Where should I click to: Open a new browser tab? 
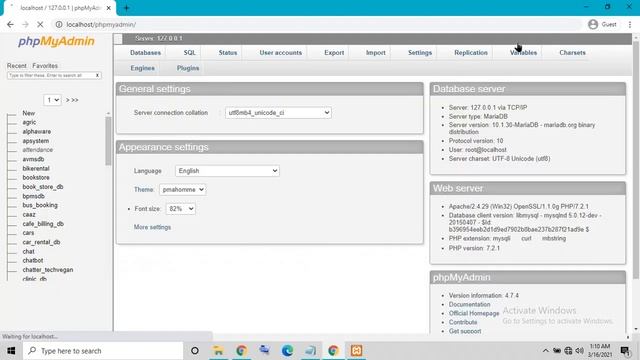pos(126,8)
